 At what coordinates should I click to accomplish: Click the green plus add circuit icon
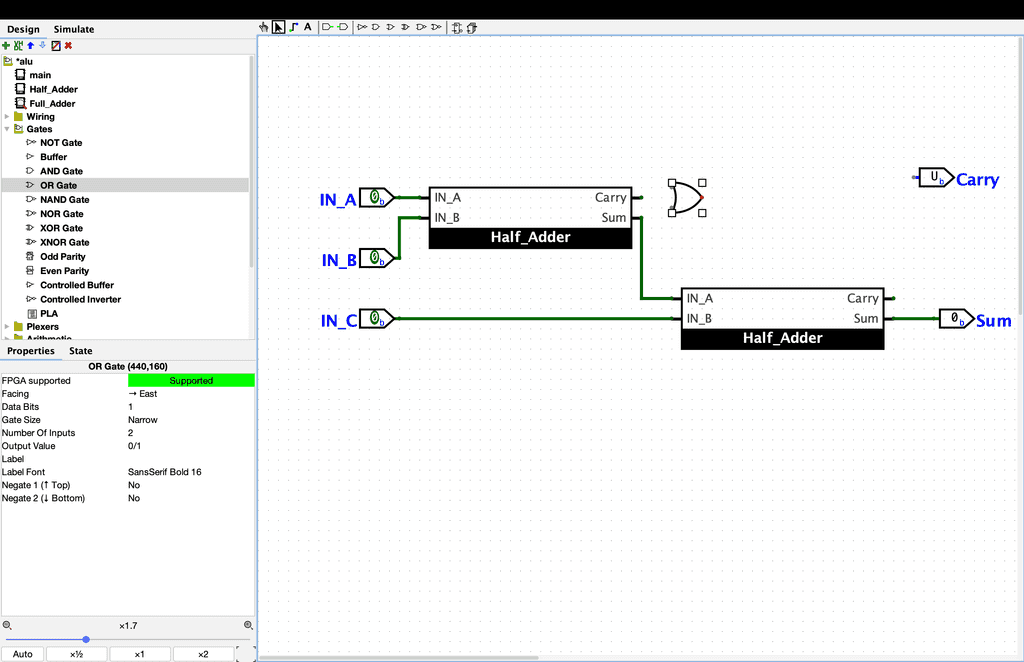(x=6, y=46)
